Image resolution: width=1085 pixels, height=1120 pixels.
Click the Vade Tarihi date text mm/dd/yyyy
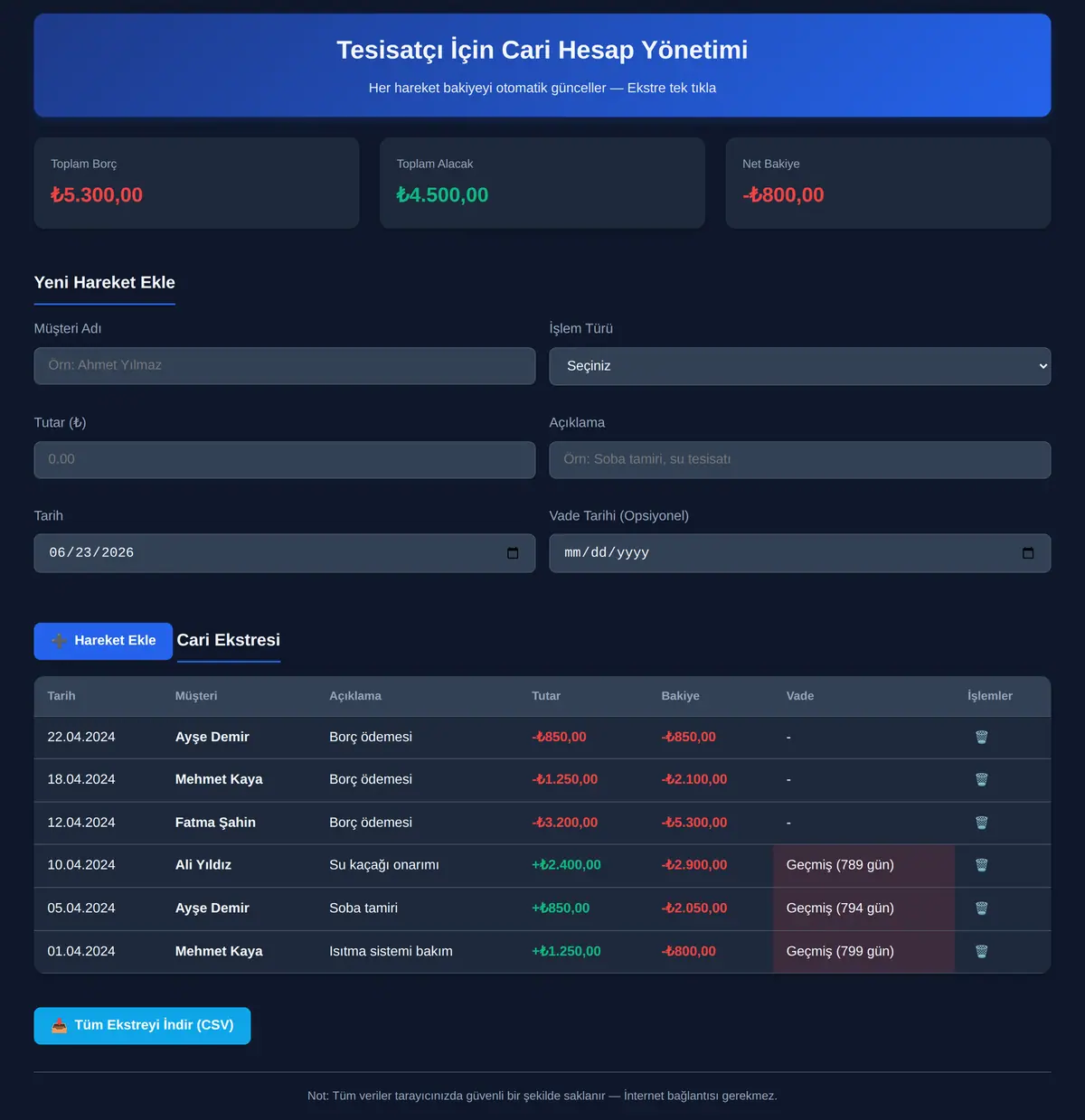click(607, 553)
